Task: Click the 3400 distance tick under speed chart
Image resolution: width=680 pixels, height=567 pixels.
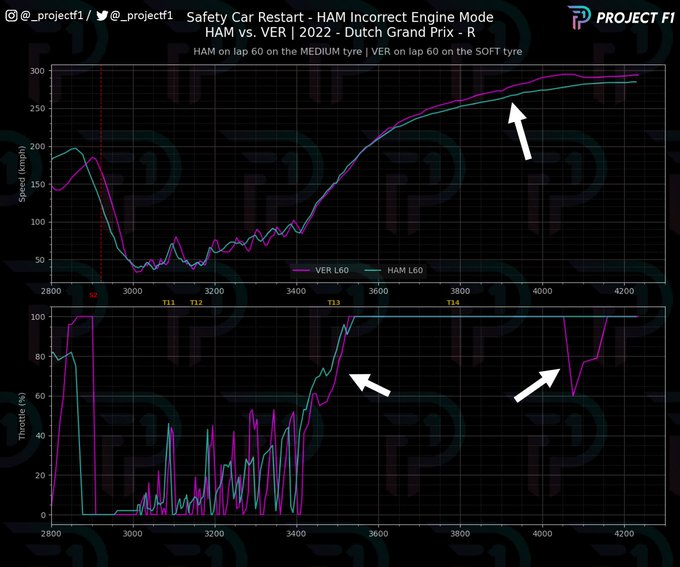Action: [296, 291]
